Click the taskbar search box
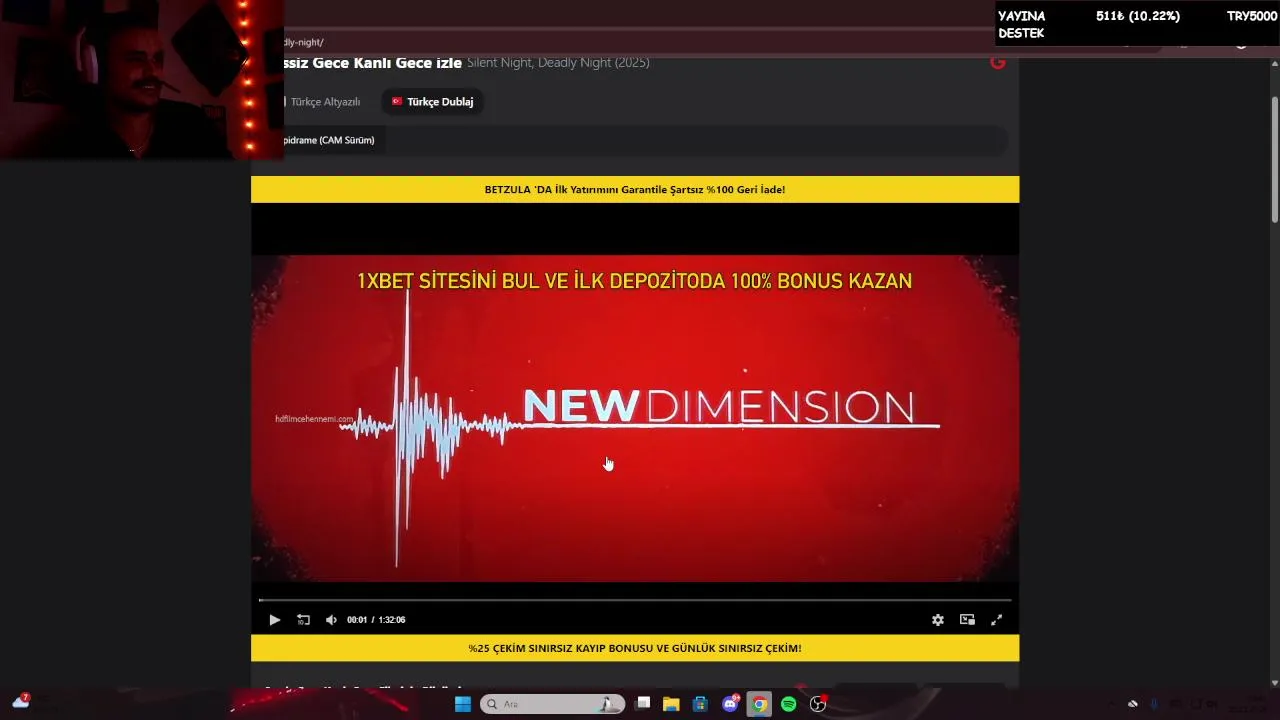Viewport: 1280px width, 720px height. coord(552,704)
